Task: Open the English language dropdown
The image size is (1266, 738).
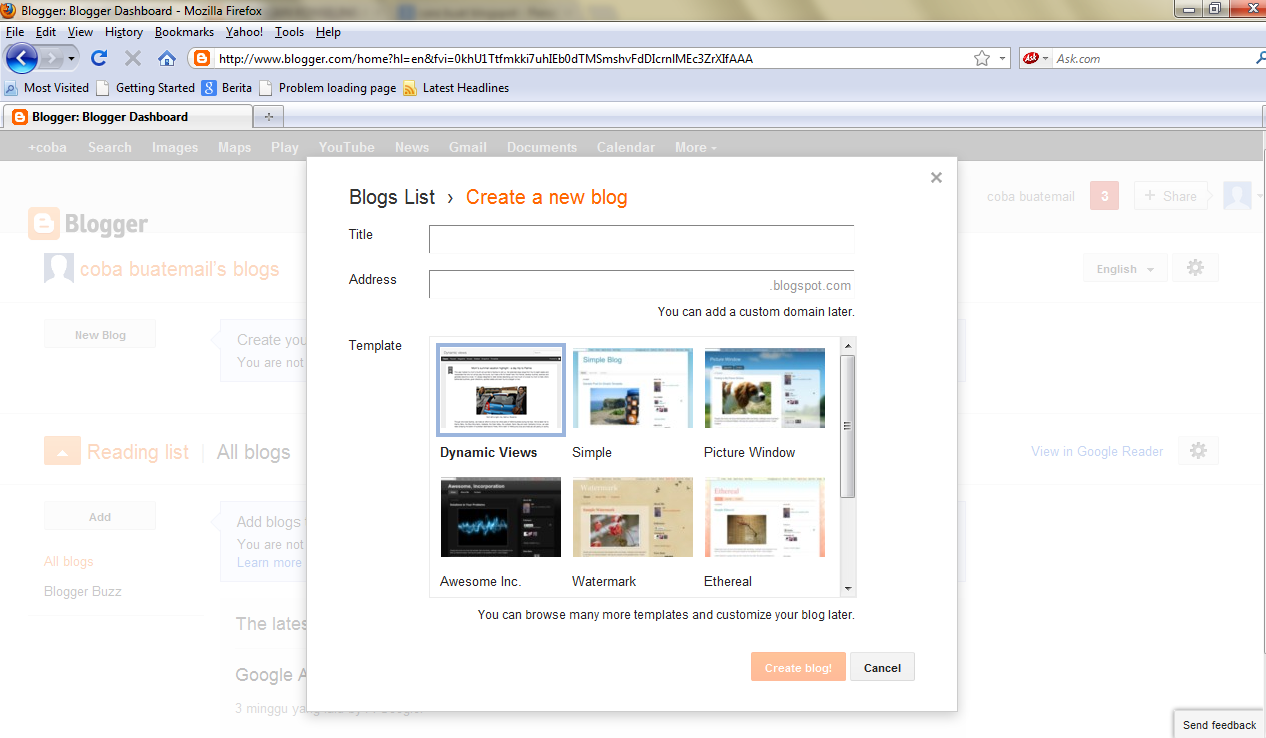Action: [1125, 268]
